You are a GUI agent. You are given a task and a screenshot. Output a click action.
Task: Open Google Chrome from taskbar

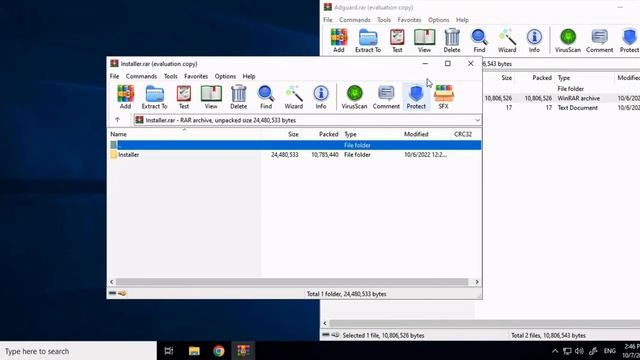[219, 351]
